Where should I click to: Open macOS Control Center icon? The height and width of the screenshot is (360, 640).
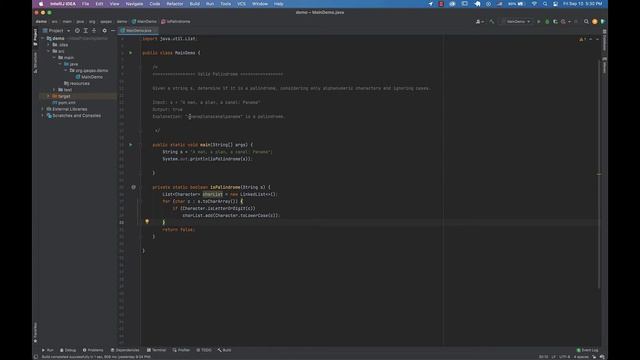coord(556,4)
